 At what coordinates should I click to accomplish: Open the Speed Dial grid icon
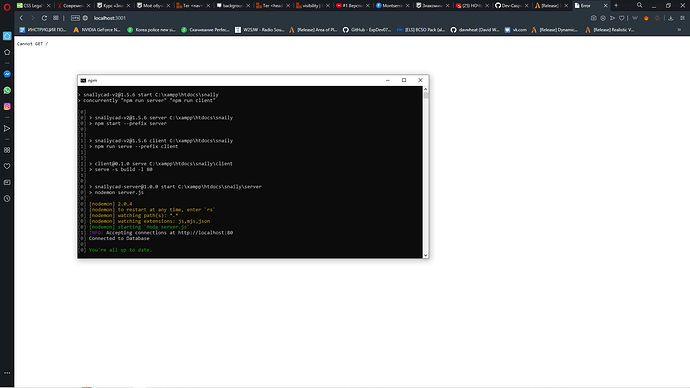pyautogui.click(x=56, y=18)
